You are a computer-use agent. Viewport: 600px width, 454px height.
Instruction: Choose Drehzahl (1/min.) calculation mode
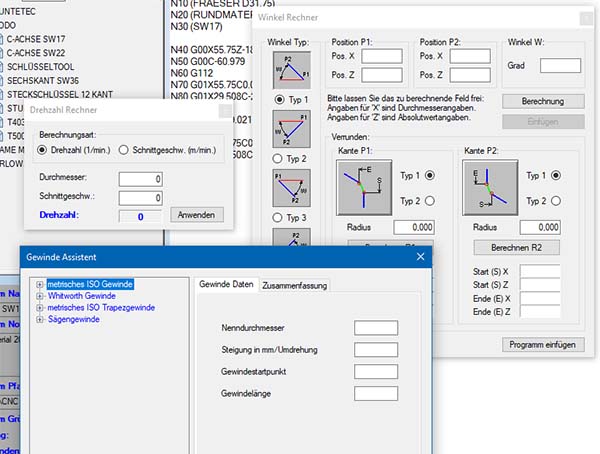click(x=42, y=150)
